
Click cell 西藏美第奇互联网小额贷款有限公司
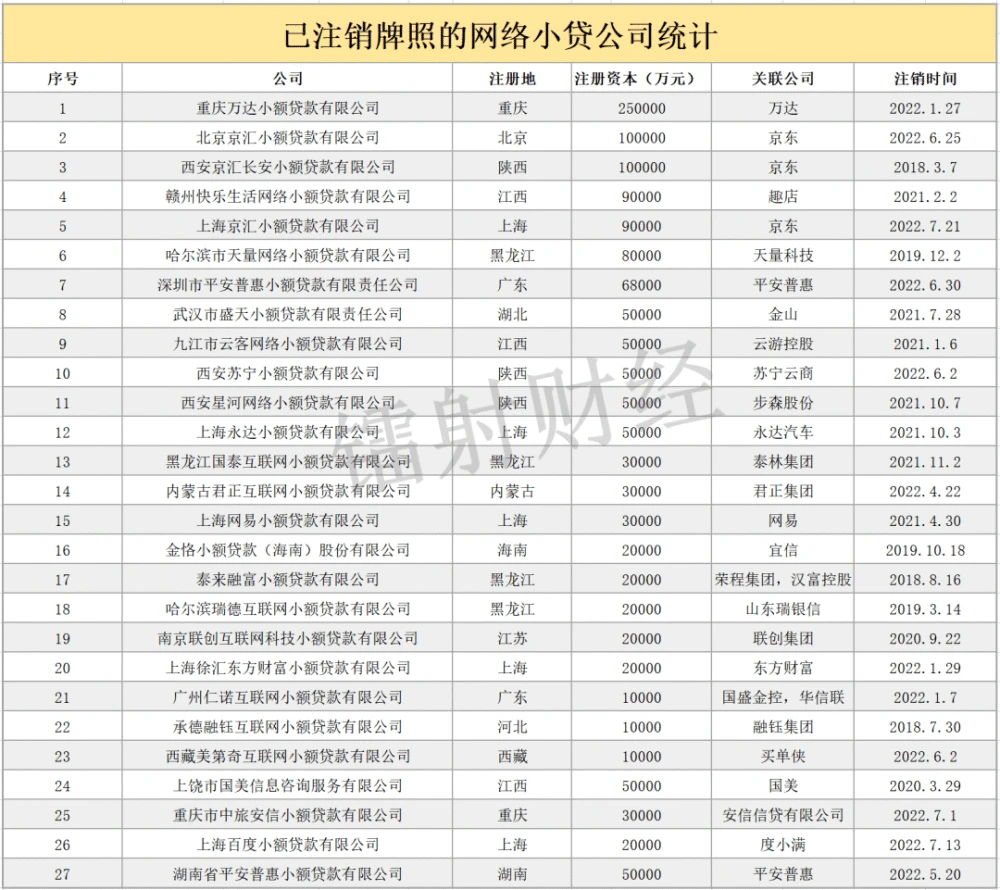[x=288, y=756]
